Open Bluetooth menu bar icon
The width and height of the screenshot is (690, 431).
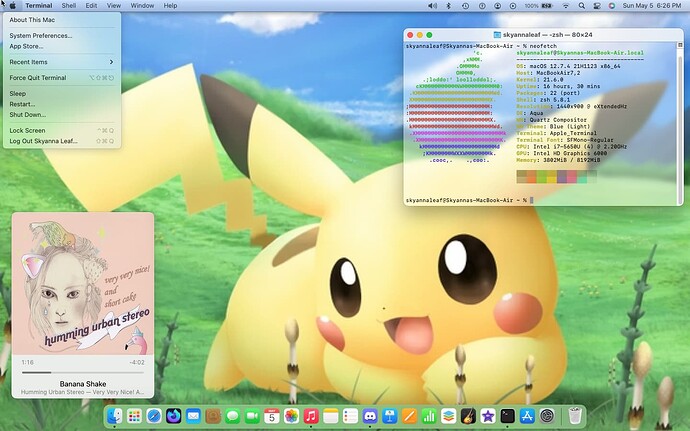click(x=449, y=6)
